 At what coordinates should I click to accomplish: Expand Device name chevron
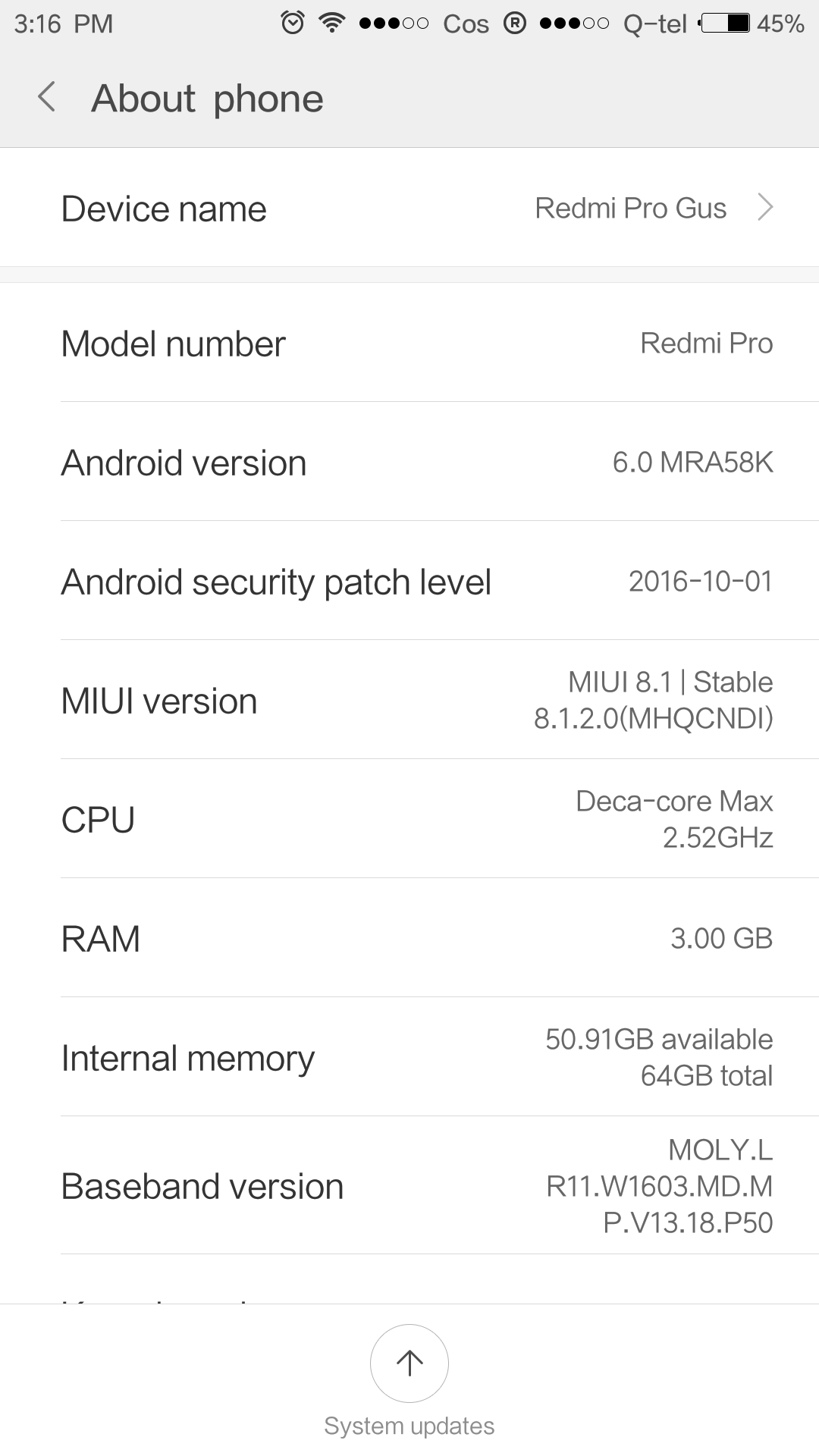[765, 207]
